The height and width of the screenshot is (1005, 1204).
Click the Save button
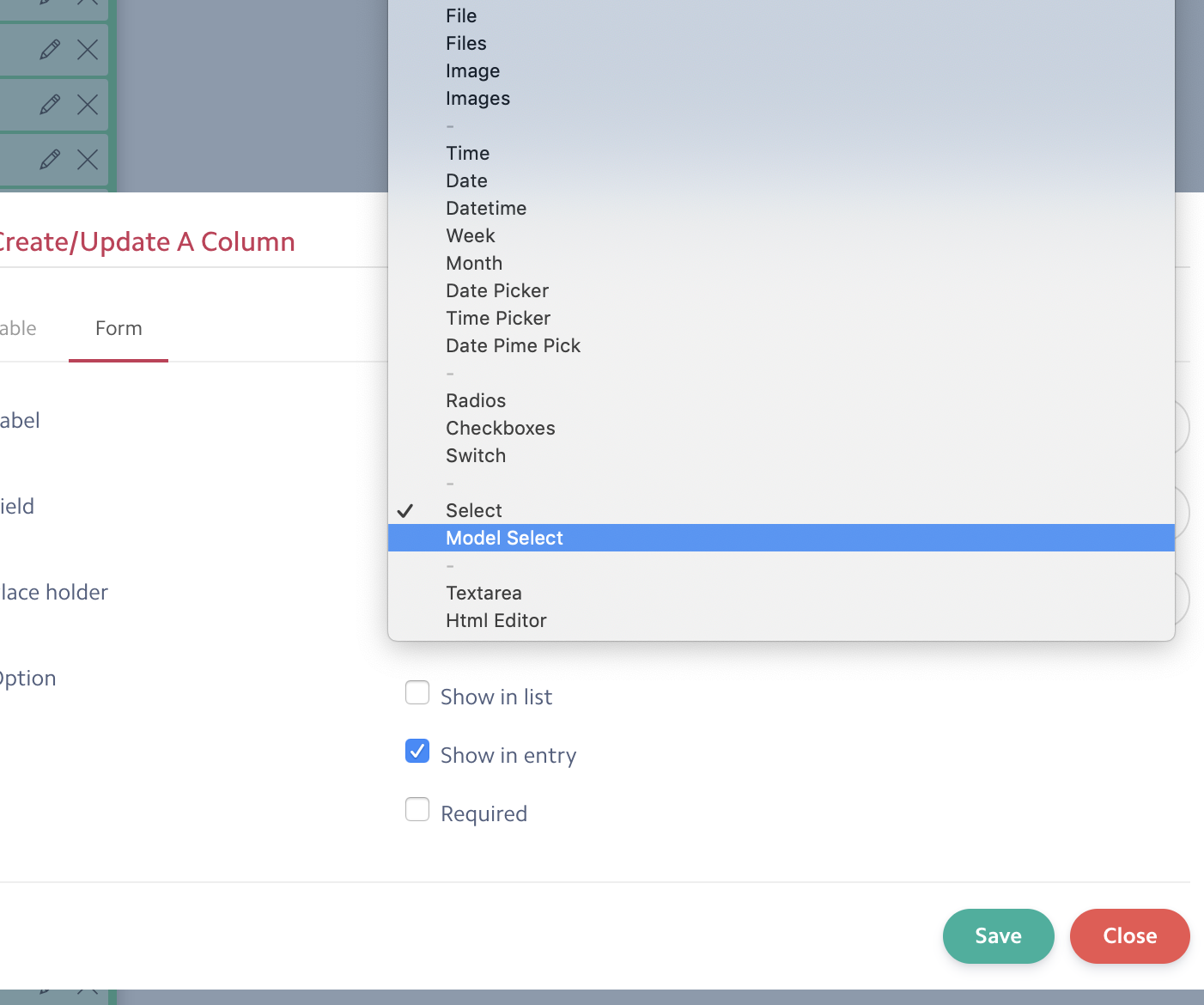998,936
